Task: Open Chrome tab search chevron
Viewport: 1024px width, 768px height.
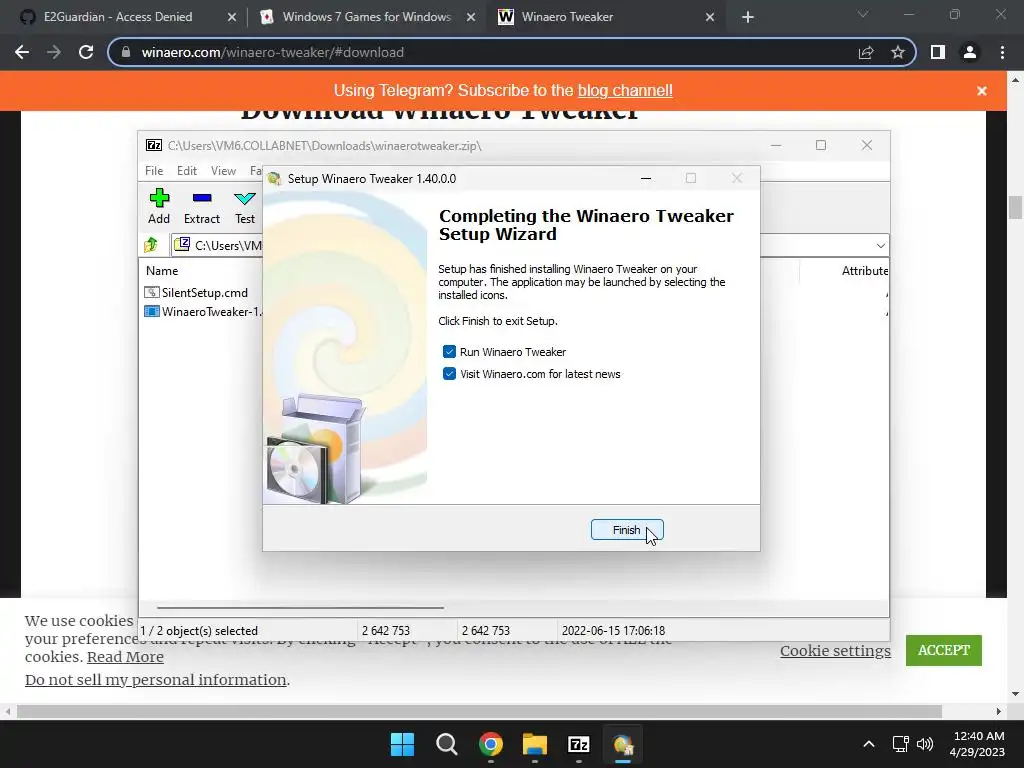Action: click(x=863, y=14)
